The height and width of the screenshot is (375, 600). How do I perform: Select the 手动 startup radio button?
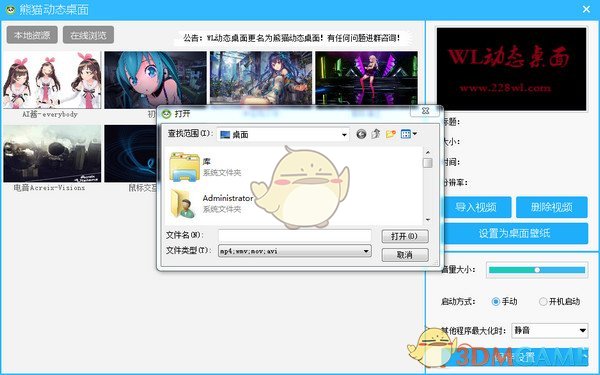pos(496,302)
